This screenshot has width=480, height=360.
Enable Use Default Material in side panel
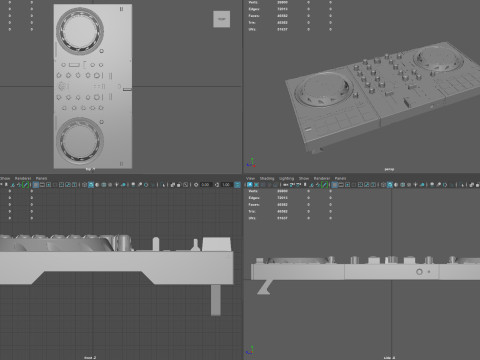tap(396, 185)
